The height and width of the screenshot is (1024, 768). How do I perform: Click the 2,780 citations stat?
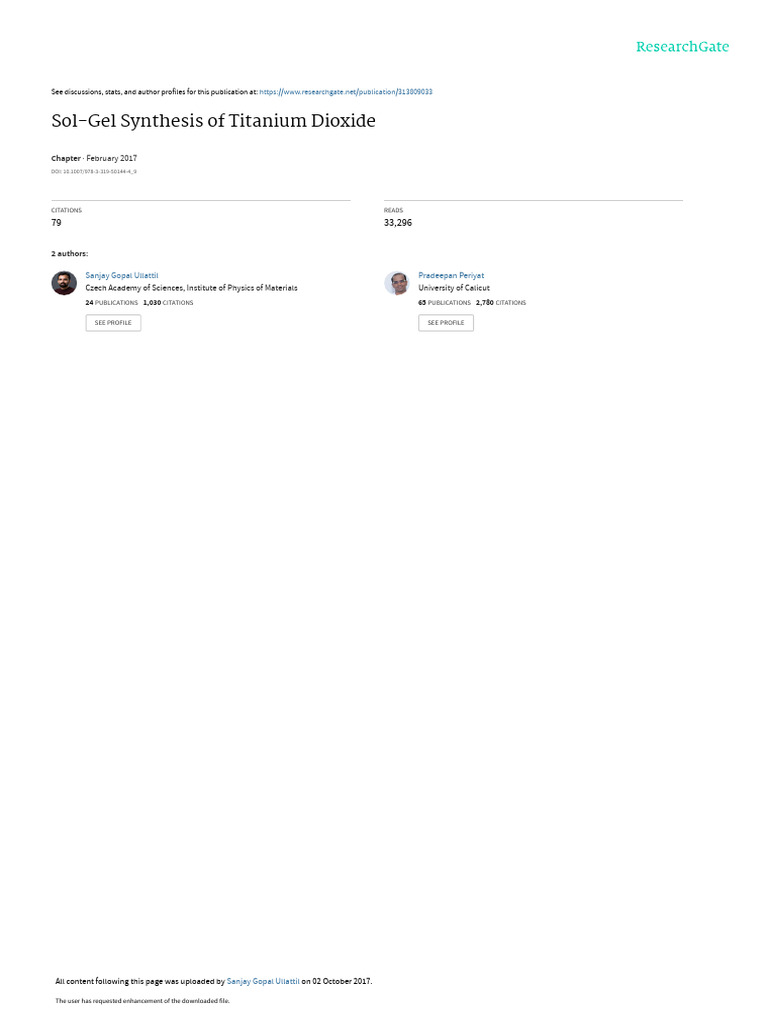click(x=501, y=303)
